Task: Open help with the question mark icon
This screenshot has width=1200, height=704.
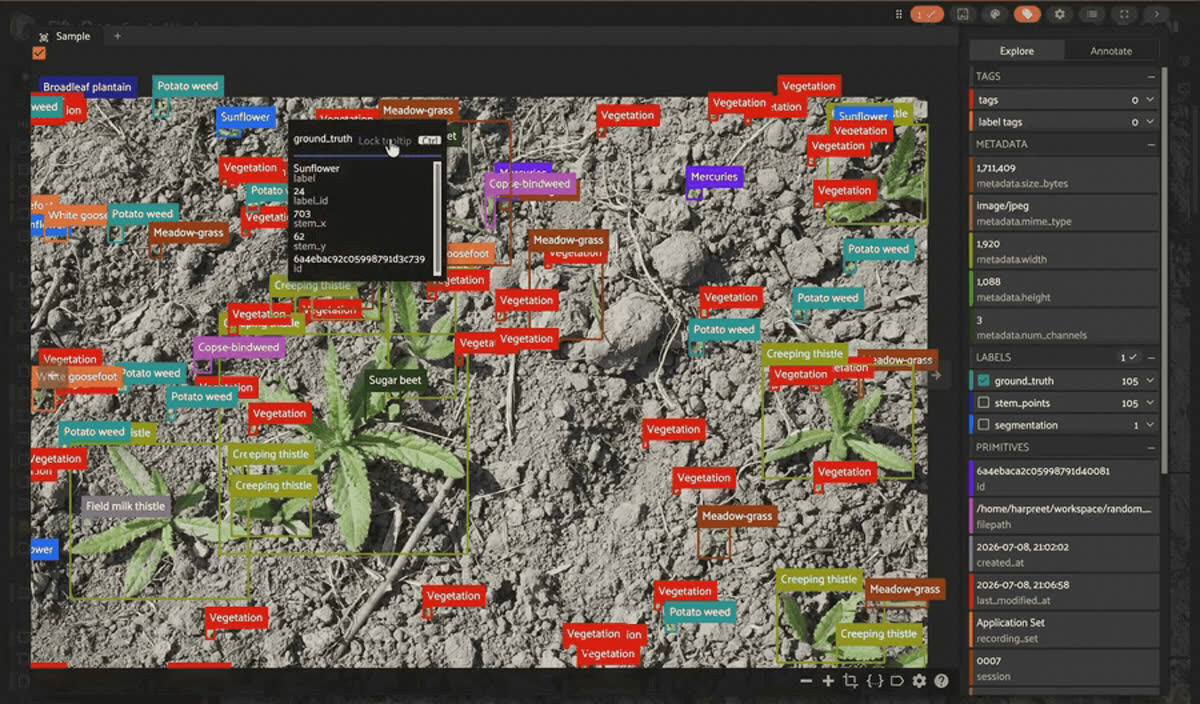Action: coord(941,681)
